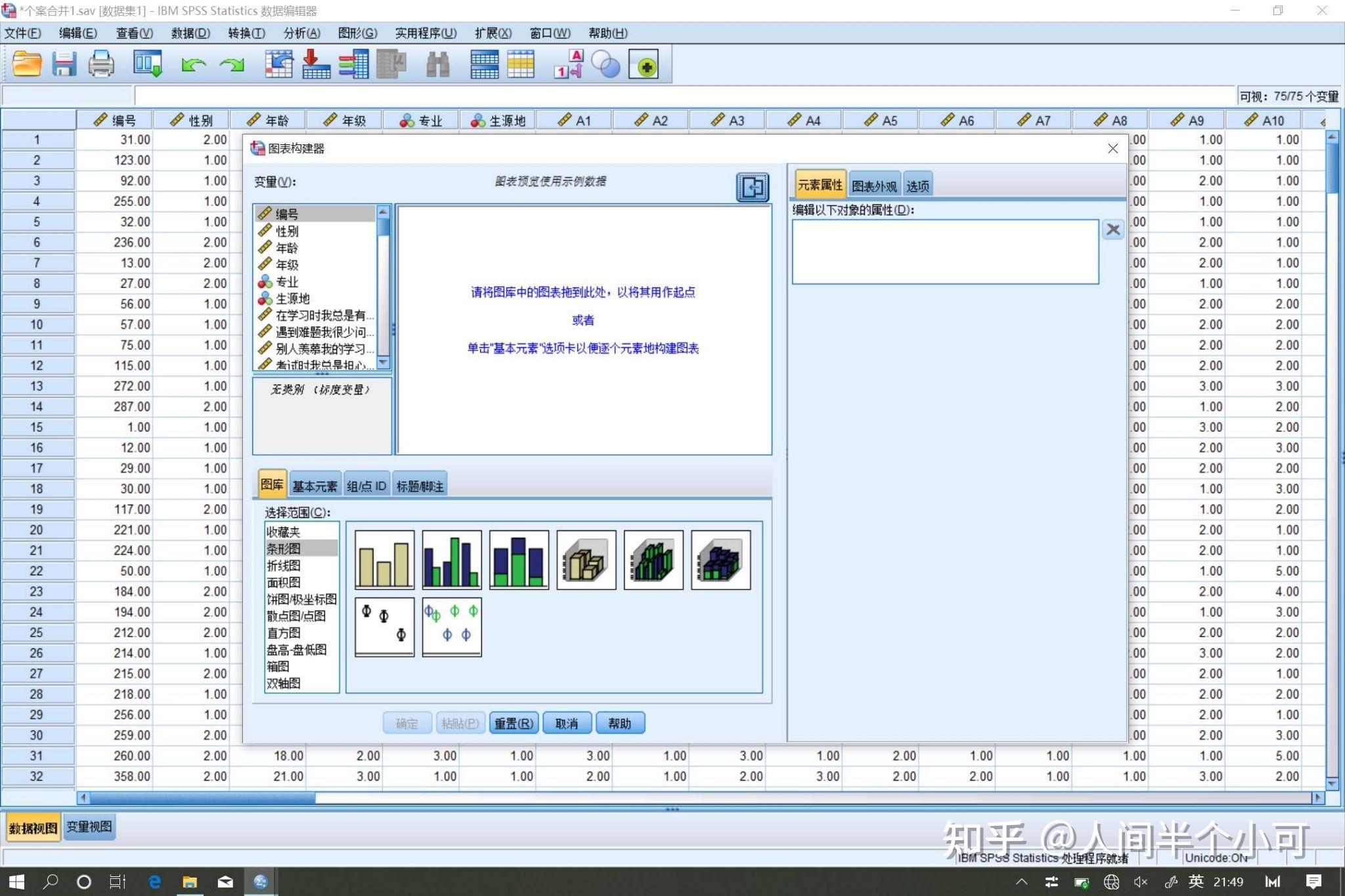The width and height of the screenshot is (1345, 896).
Task: Click the A10 column header
Action: (x=1264, y=120)
